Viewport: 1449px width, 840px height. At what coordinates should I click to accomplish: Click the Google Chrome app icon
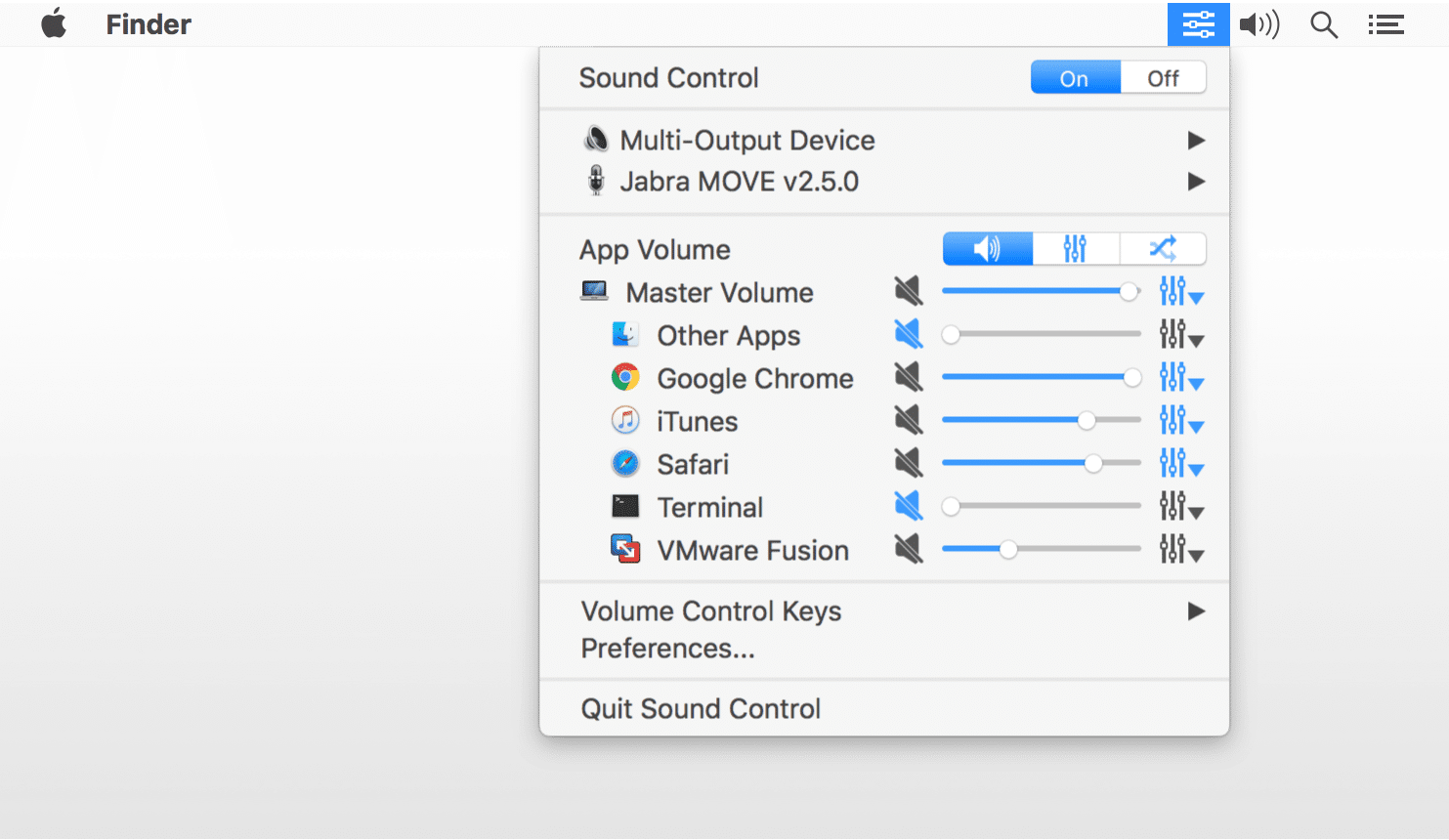point(625,377)
